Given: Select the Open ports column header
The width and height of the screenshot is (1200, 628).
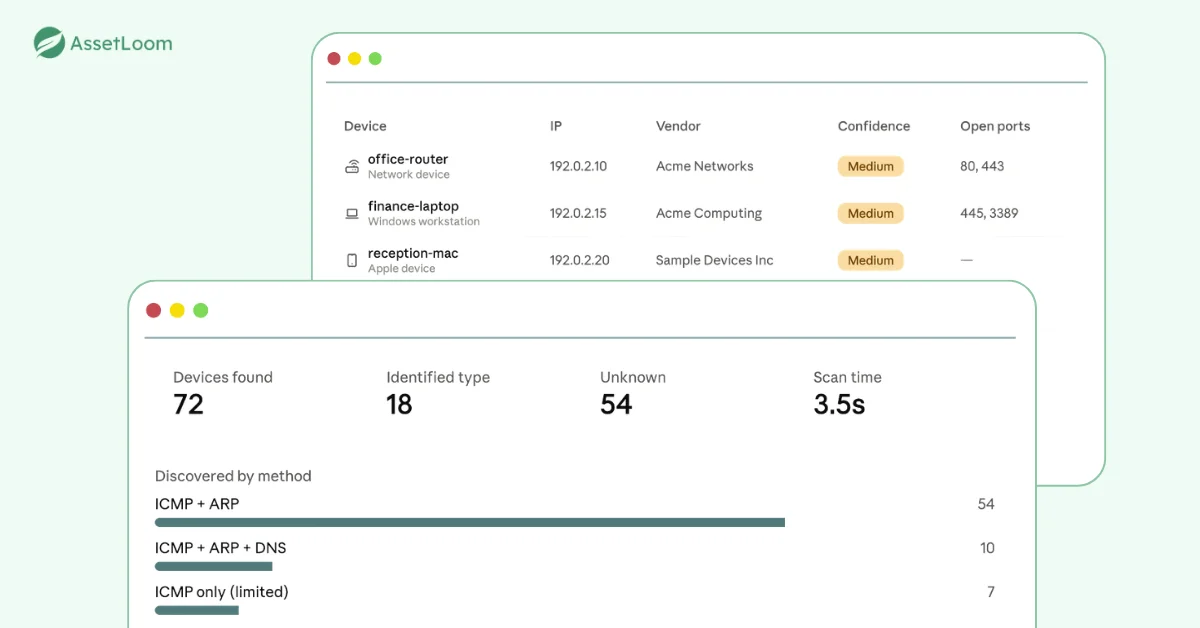Looking at the screenshot, I should (995, 126).
